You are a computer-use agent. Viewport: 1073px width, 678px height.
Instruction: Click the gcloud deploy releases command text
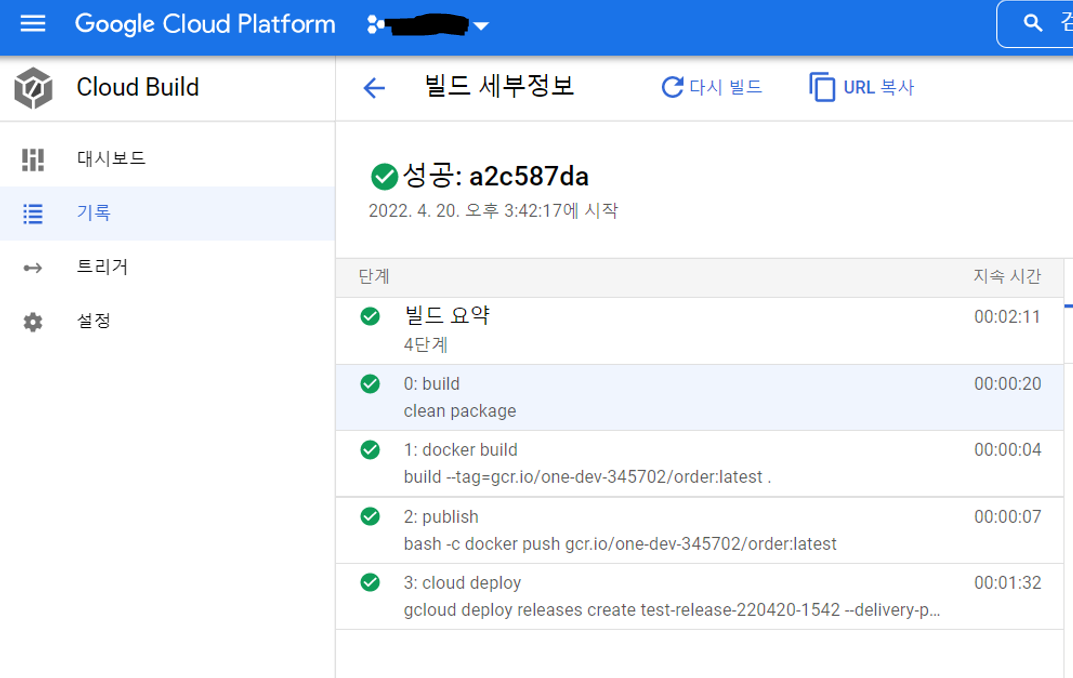[x=672, y=610]
